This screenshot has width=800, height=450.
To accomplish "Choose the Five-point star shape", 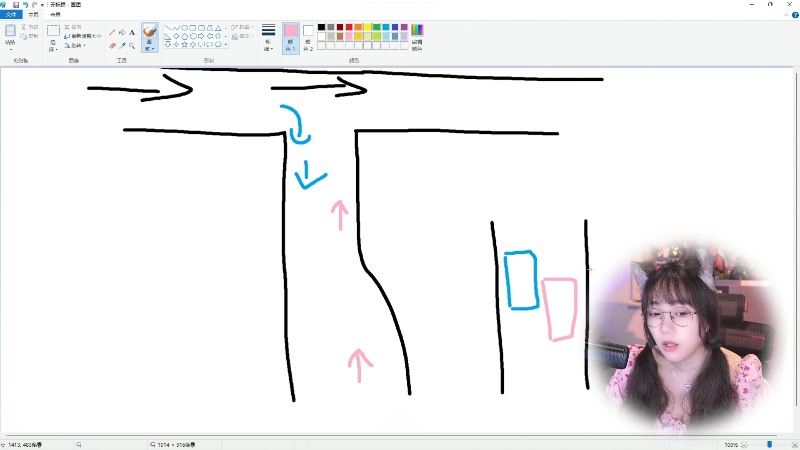I will (184, 45).
